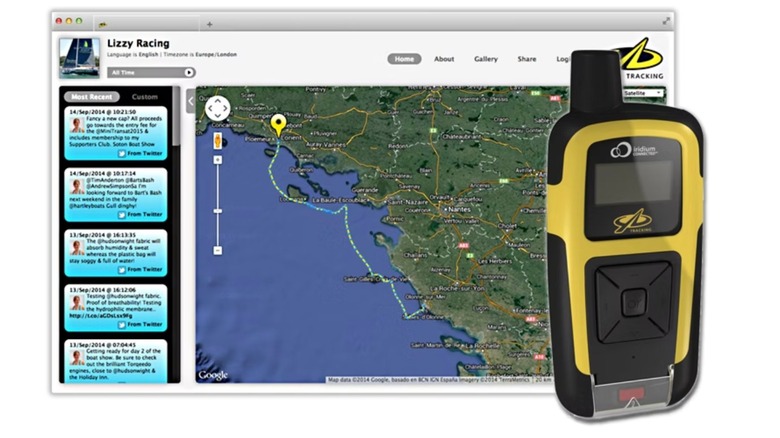
Task: Click avatar on 14/Sep 10:21:50 post
Action: tap(77, 125)
